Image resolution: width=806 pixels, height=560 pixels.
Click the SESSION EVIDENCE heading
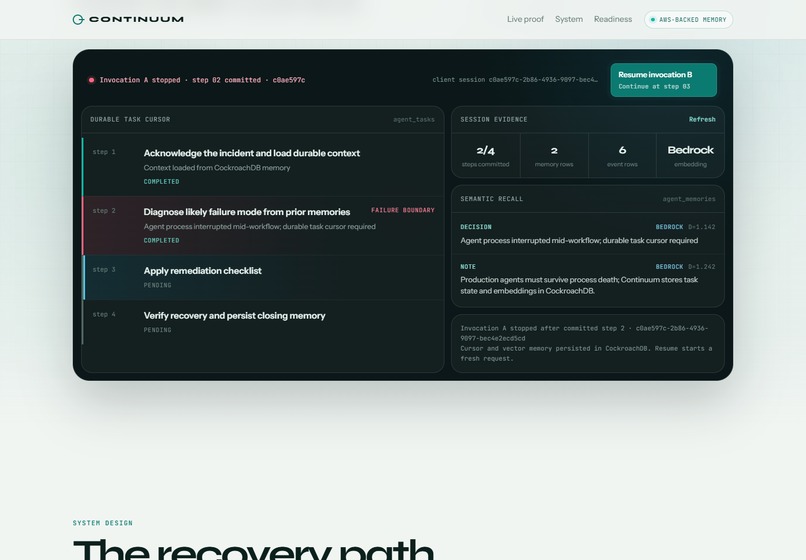[x=493, y=119]
